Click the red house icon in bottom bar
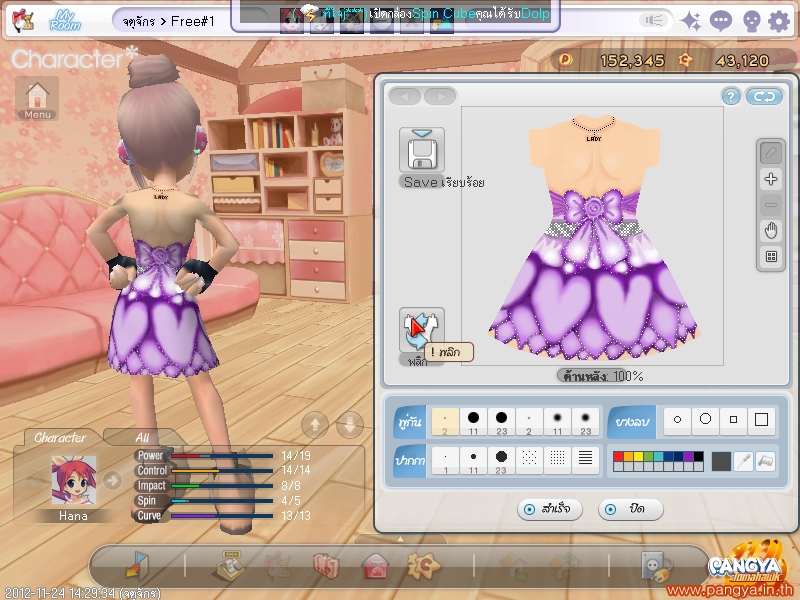Screen dimensions: 800x600 pos(375,566)
